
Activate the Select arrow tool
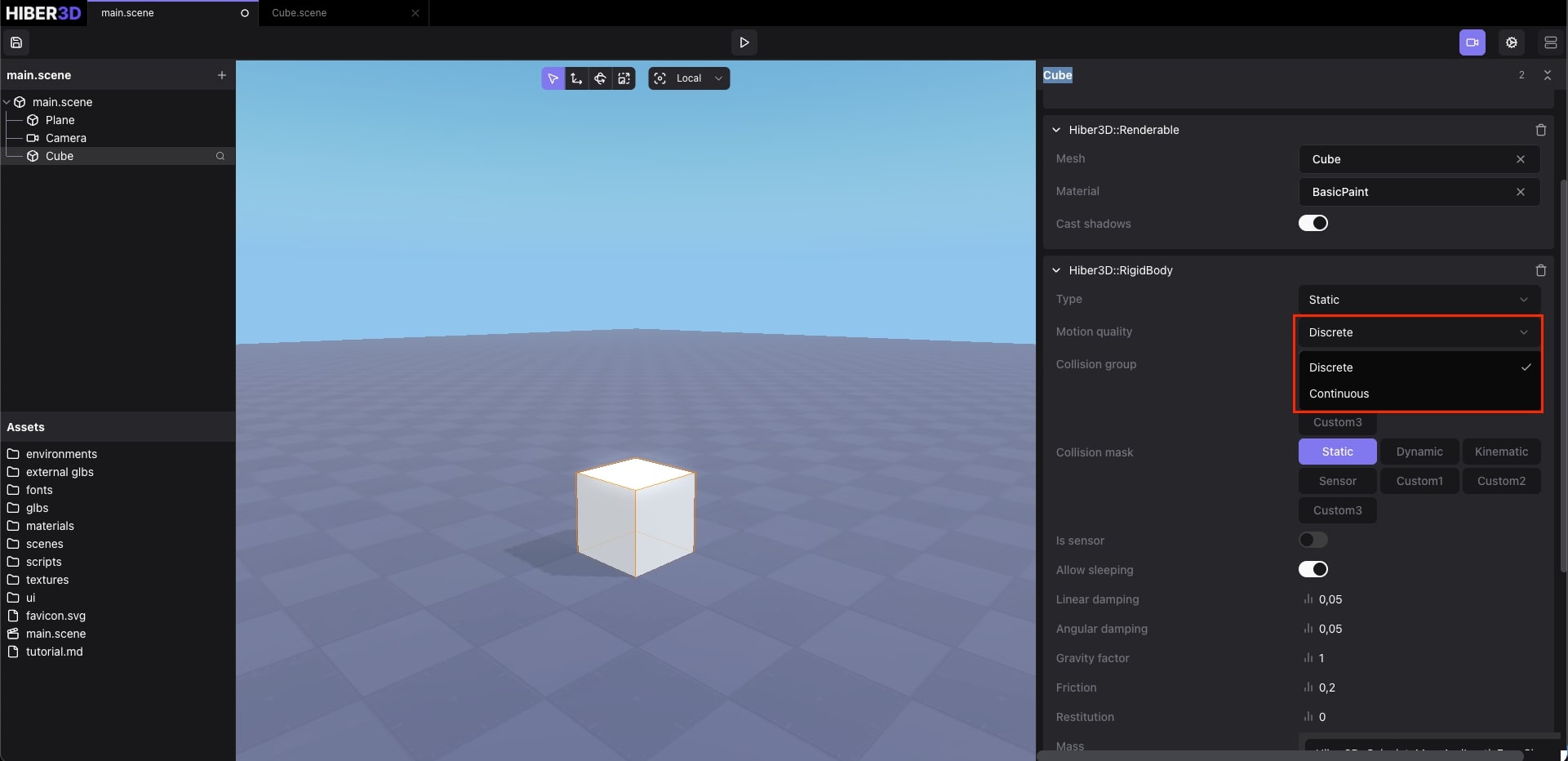click(553, 78)
